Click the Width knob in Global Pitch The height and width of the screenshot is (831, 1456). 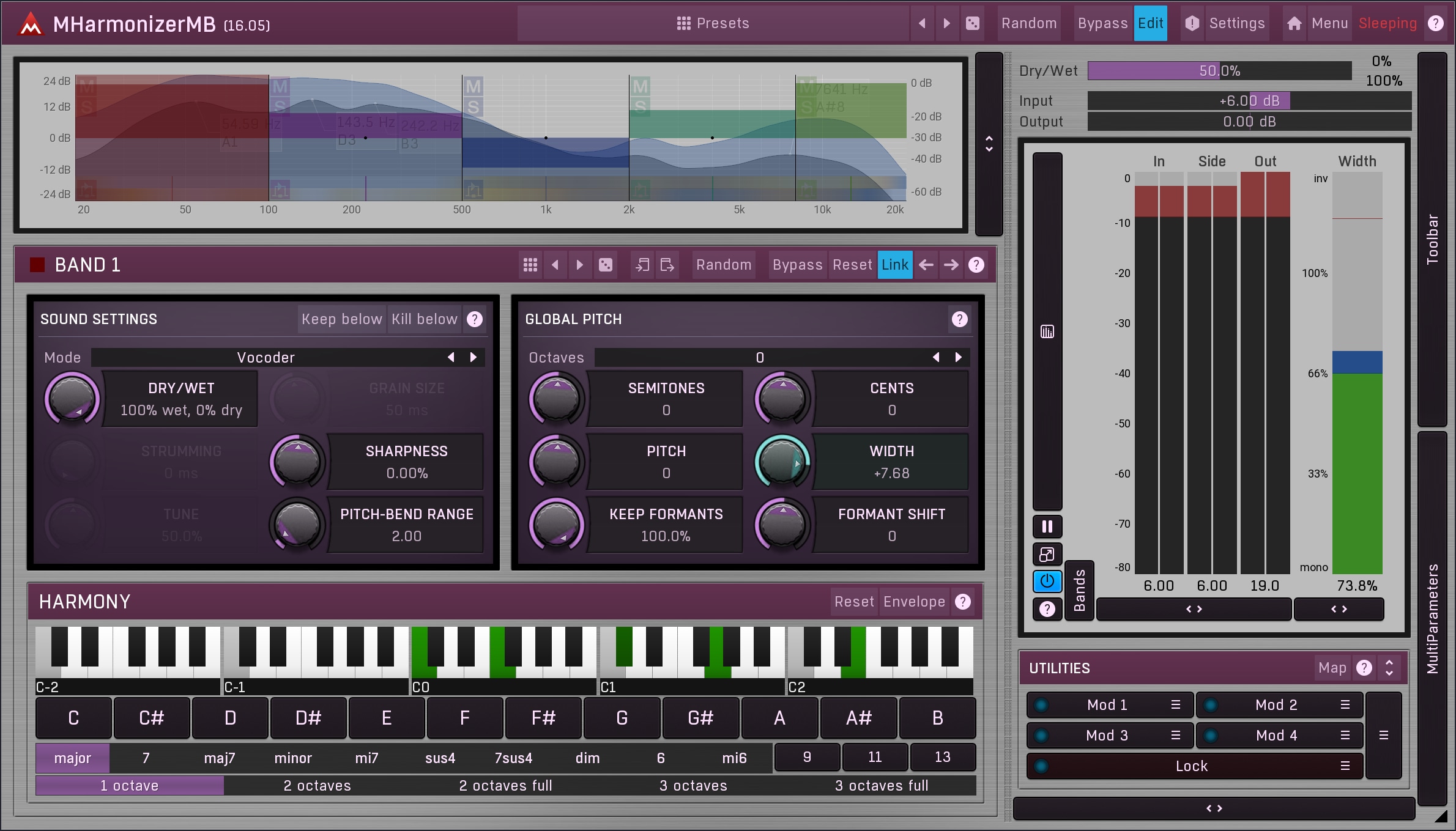pyautogui.click(x=782, y=462)
